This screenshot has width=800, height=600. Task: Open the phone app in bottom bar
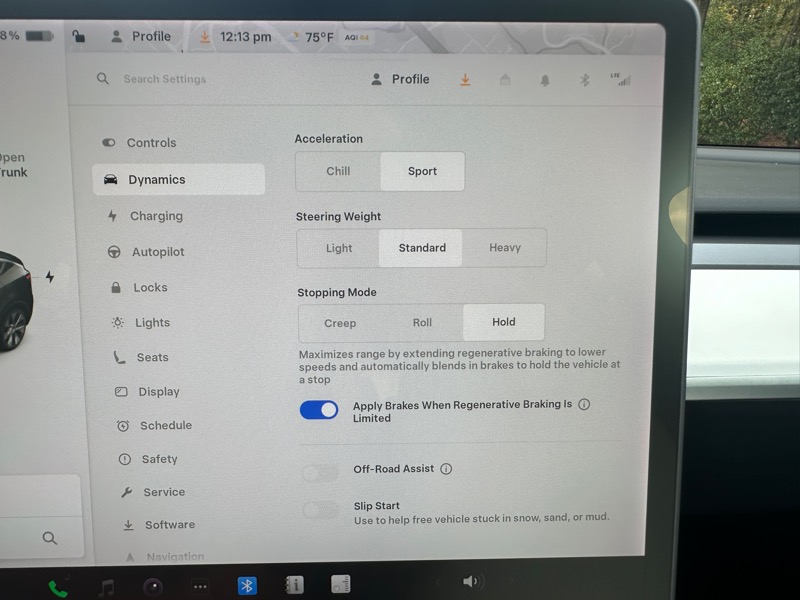point(58,588)
